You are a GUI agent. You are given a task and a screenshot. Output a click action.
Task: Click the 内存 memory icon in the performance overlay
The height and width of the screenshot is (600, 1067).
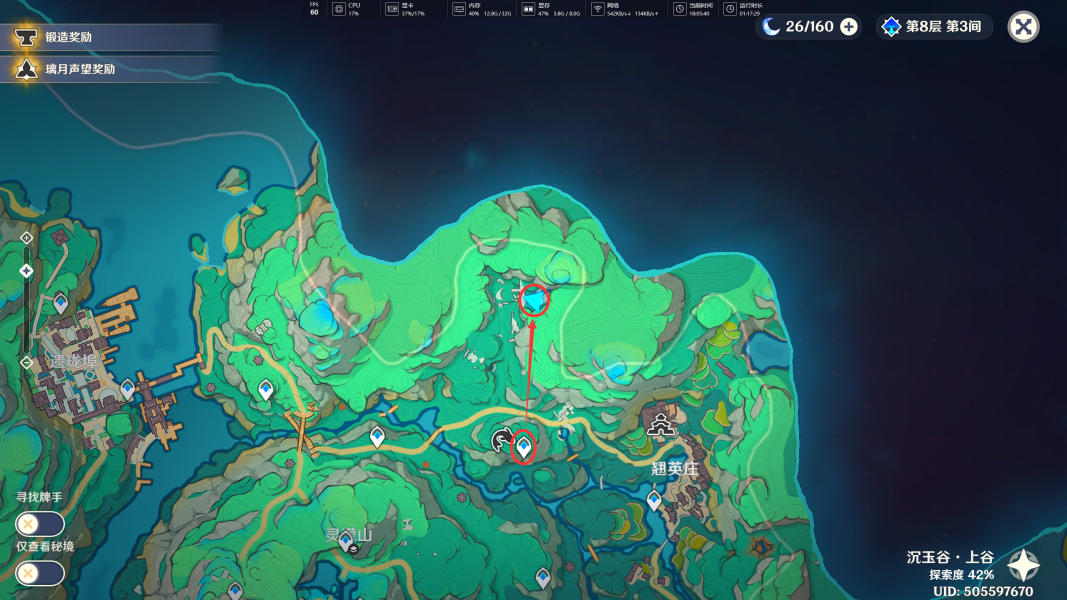tap(459, 9)
